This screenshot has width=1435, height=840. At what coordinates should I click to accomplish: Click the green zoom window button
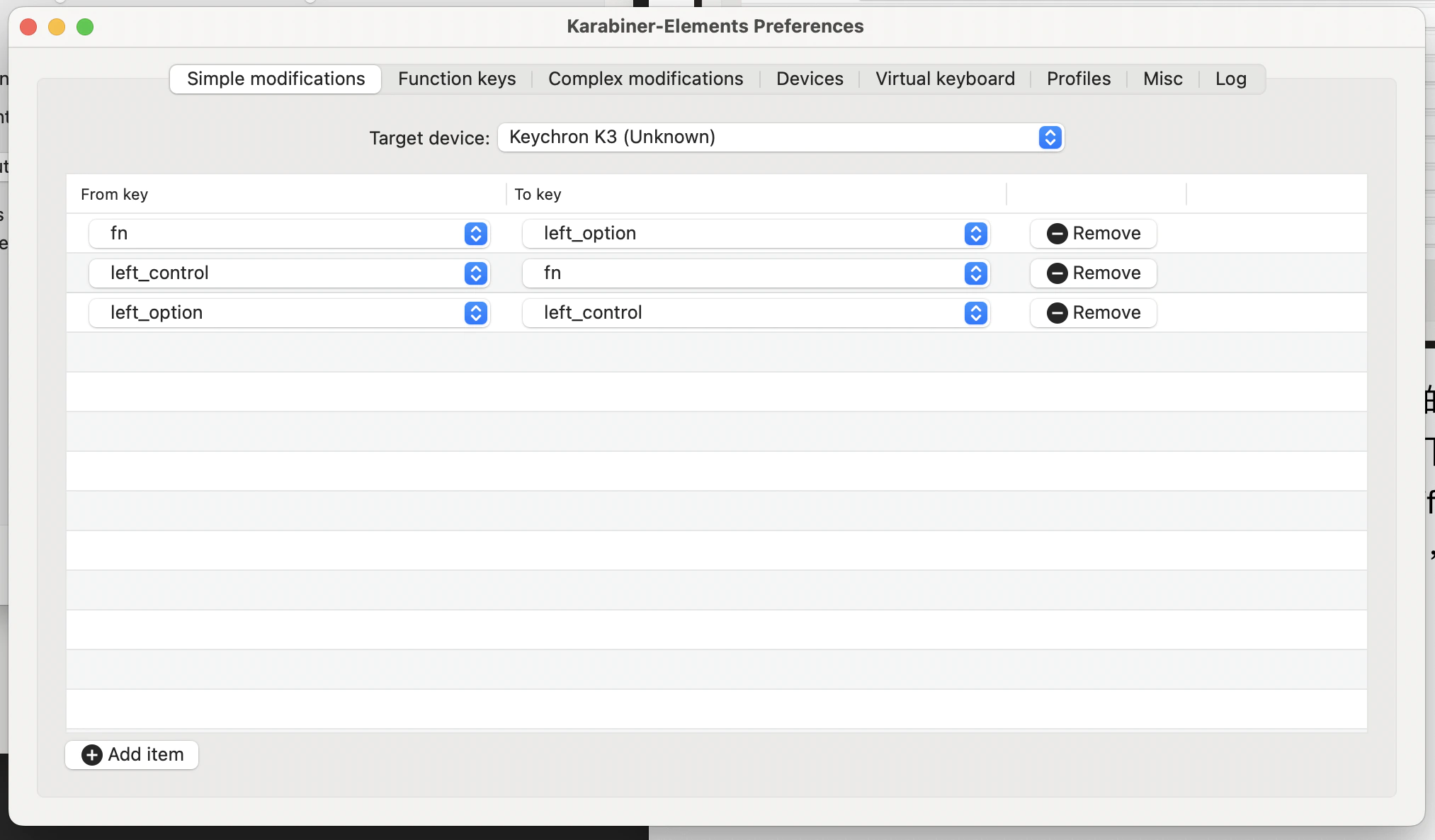pos(85,27)
